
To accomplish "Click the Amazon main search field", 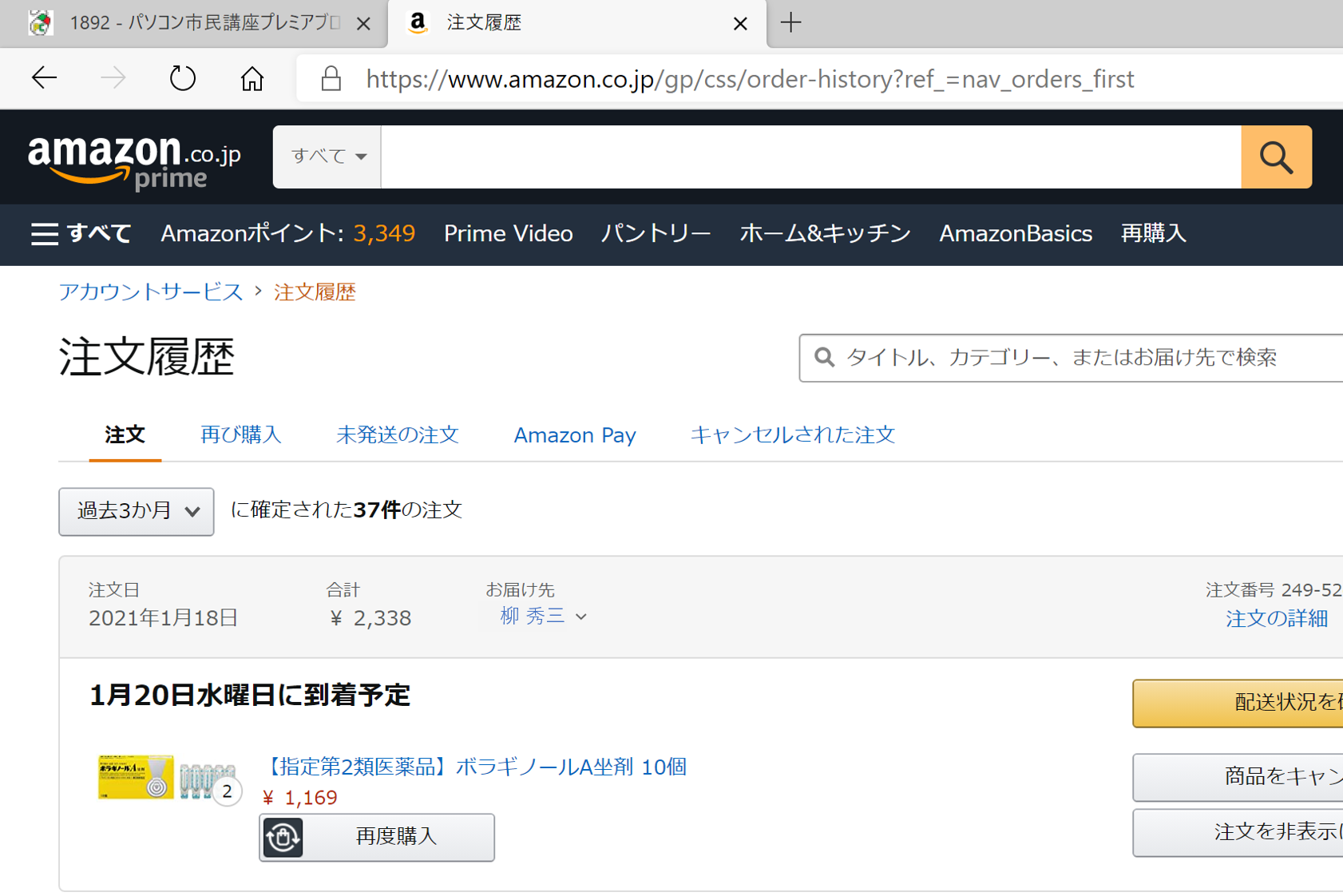I will pos(811,157).
